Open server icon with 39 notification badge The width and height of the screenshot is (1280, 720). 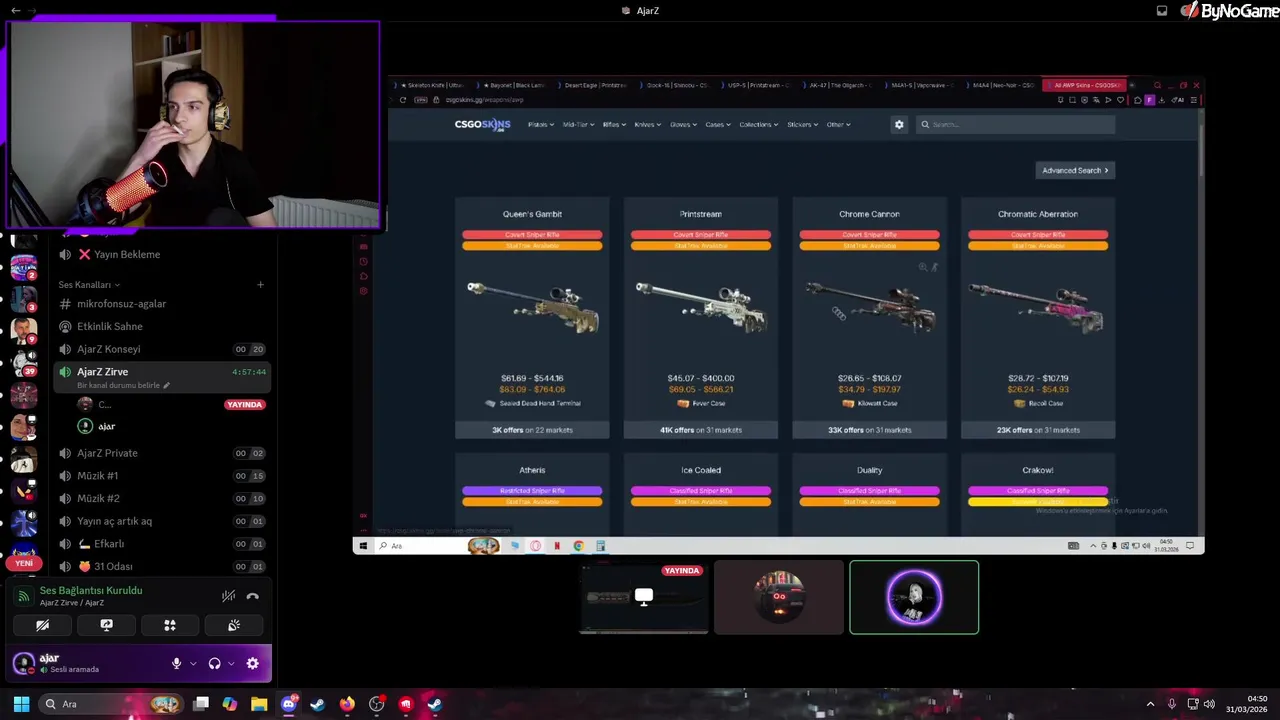pyautogui.click(x=24, y=362)
